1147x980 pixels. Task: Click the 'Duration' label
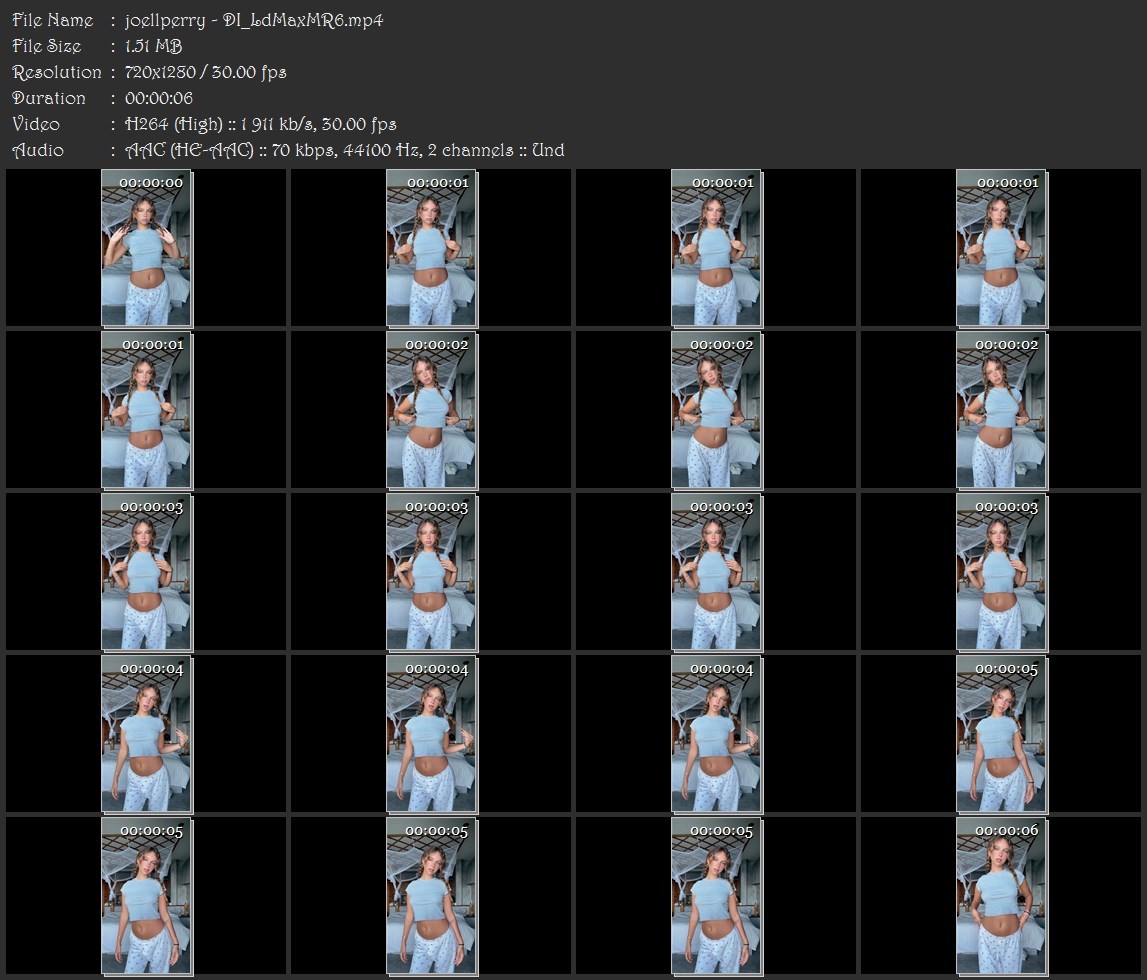[x=48, y=98]
